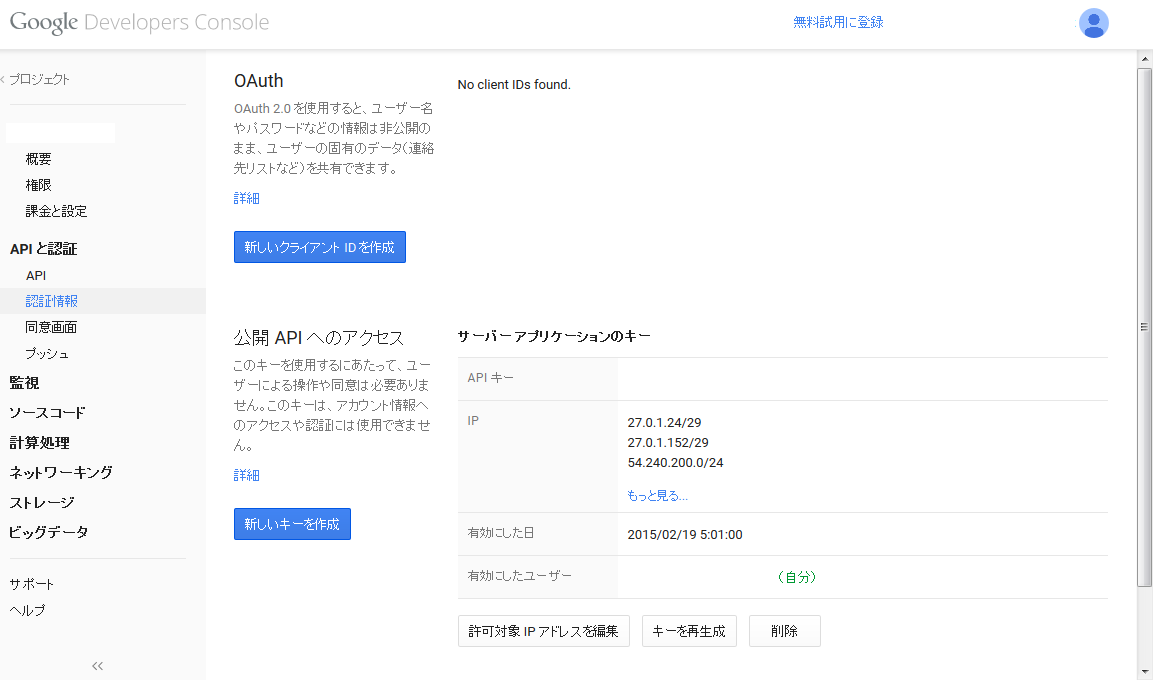Click the OAuth section heading
The height and width of the screenshot is (686, 1163).
click(259, 81)
